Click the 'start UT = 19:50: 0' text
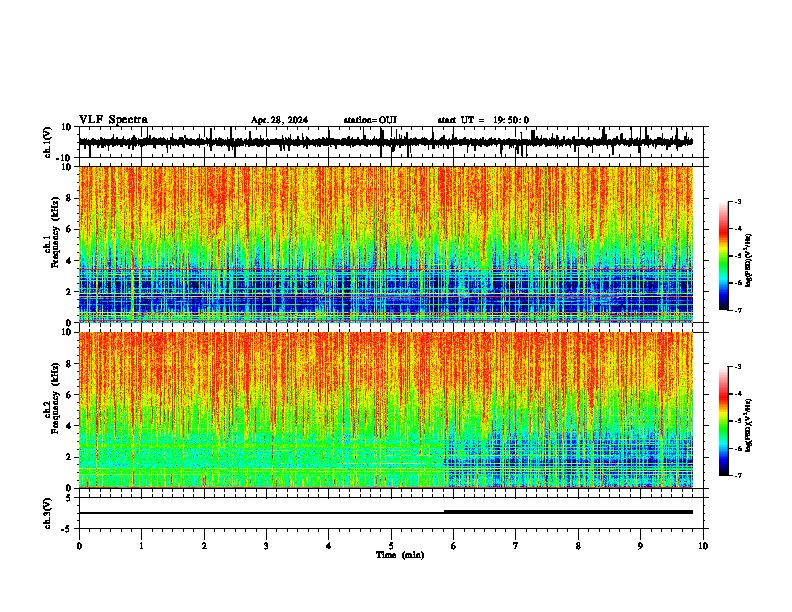The image size is (792, 612). click(x=483, y=120)
